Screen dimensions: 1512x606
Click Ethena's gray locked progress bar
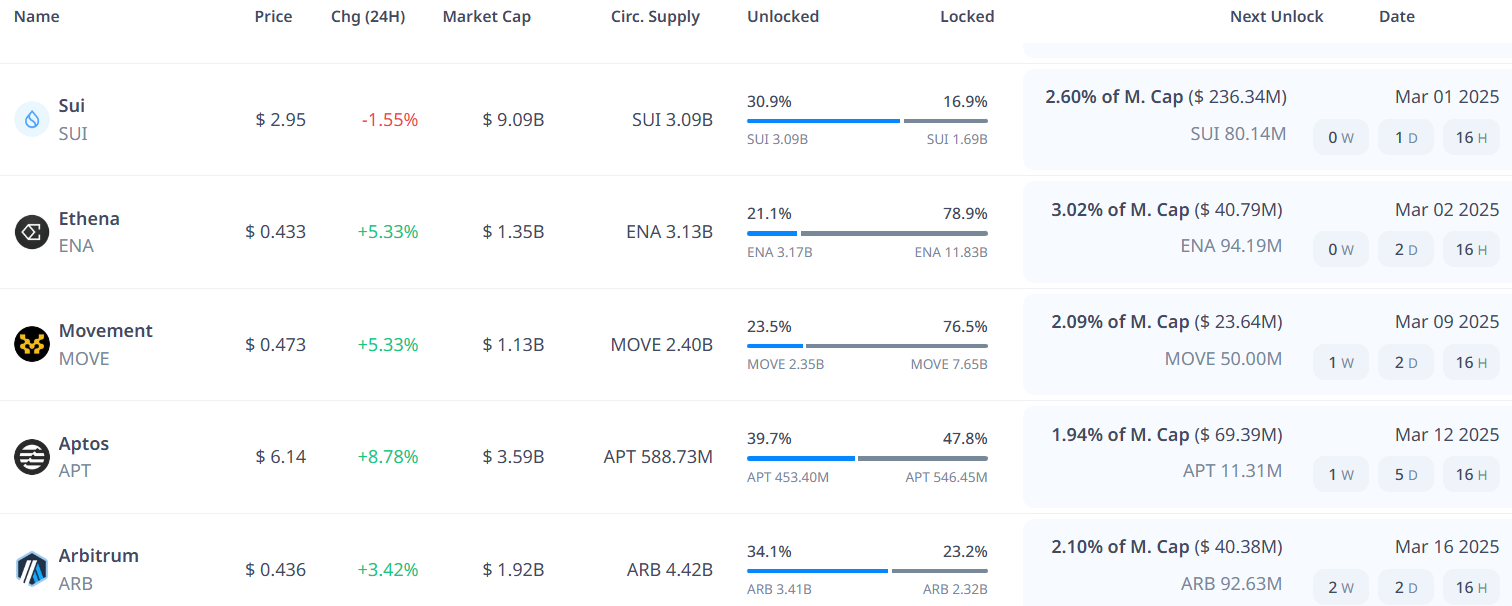[x=894, y=234]
